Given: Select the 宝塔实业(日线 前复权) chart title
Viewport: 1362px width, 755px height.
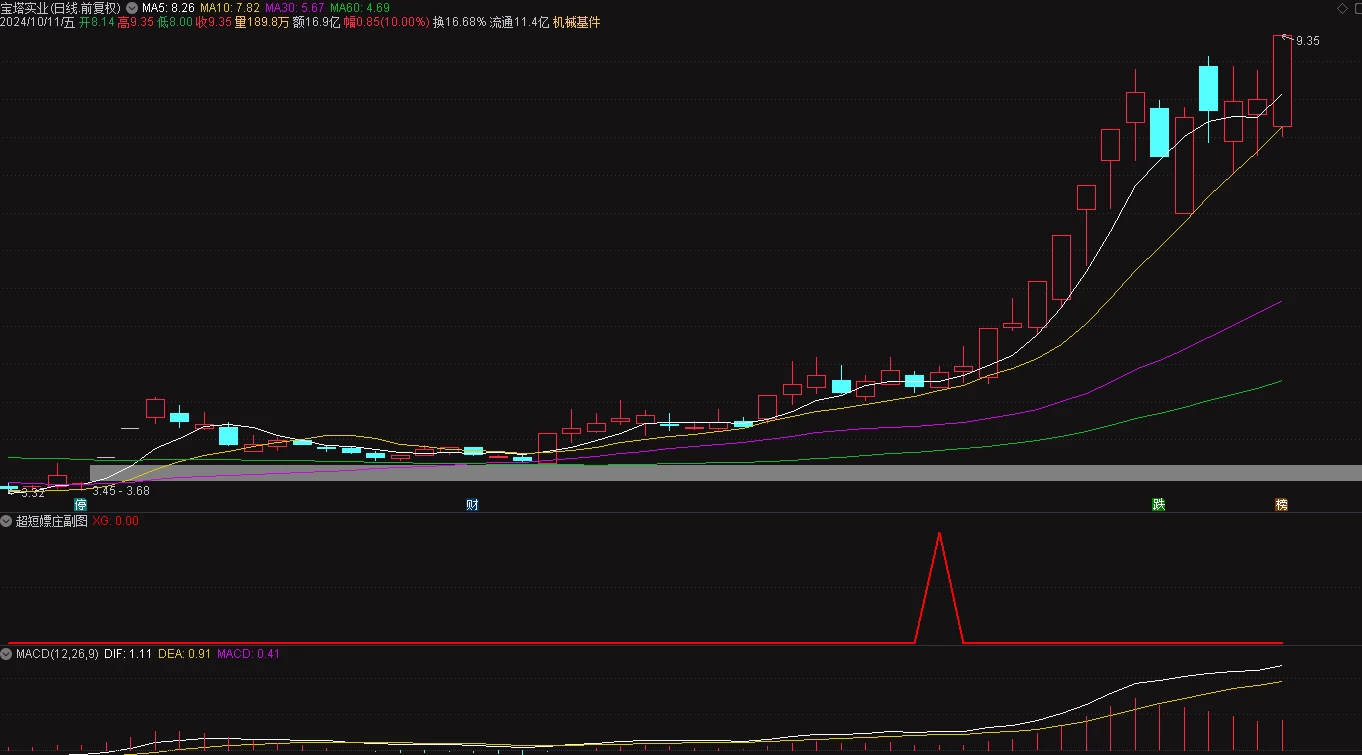Looking at the screenshot, I should (x=61, y=7).
